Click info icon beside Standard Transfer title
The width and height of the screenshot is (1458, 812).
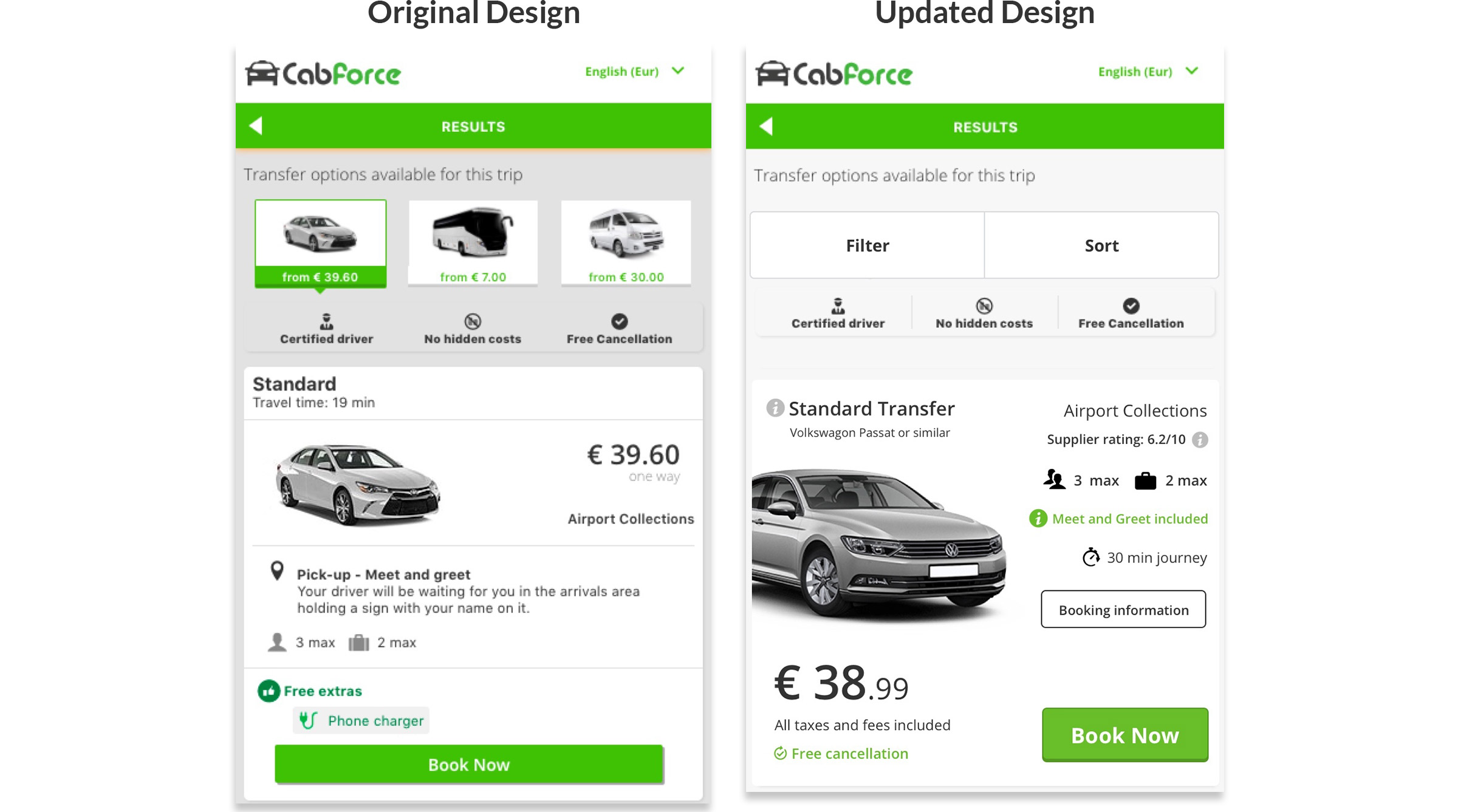click(x=775, y=408)
